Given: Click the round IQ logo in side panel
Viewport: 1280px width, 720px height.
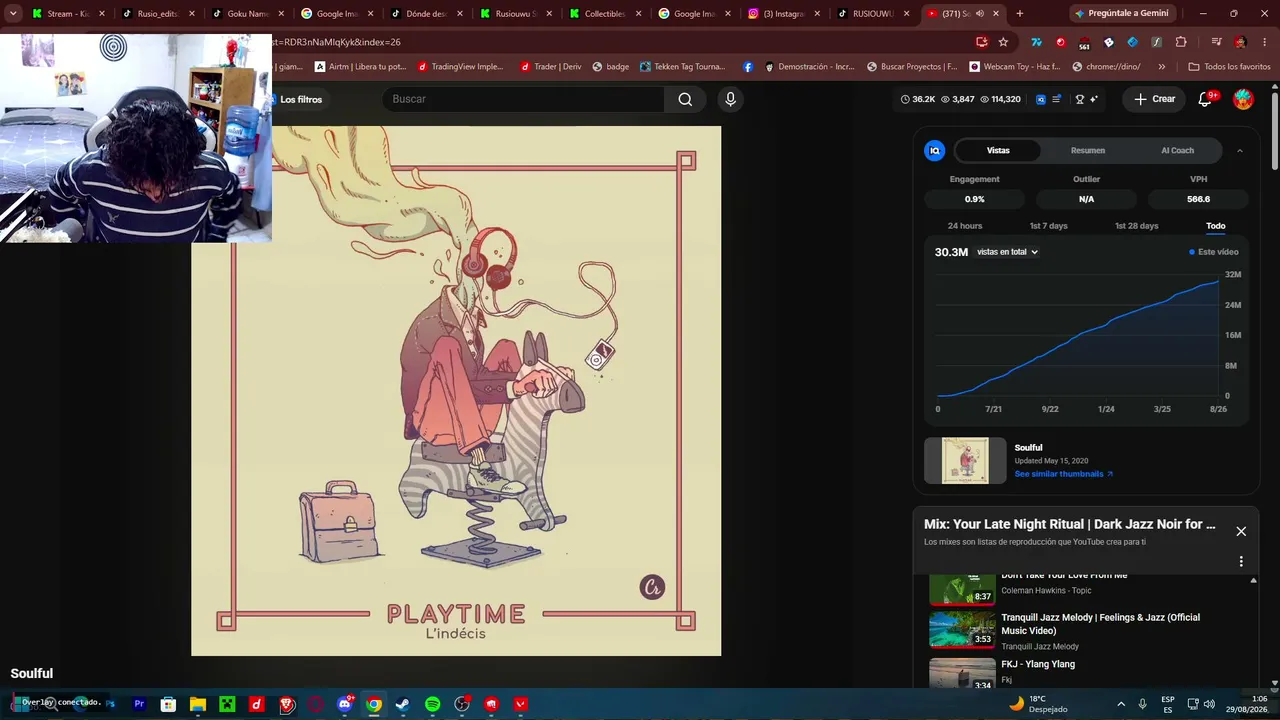Looking at the screenshot, I should 935,150.
